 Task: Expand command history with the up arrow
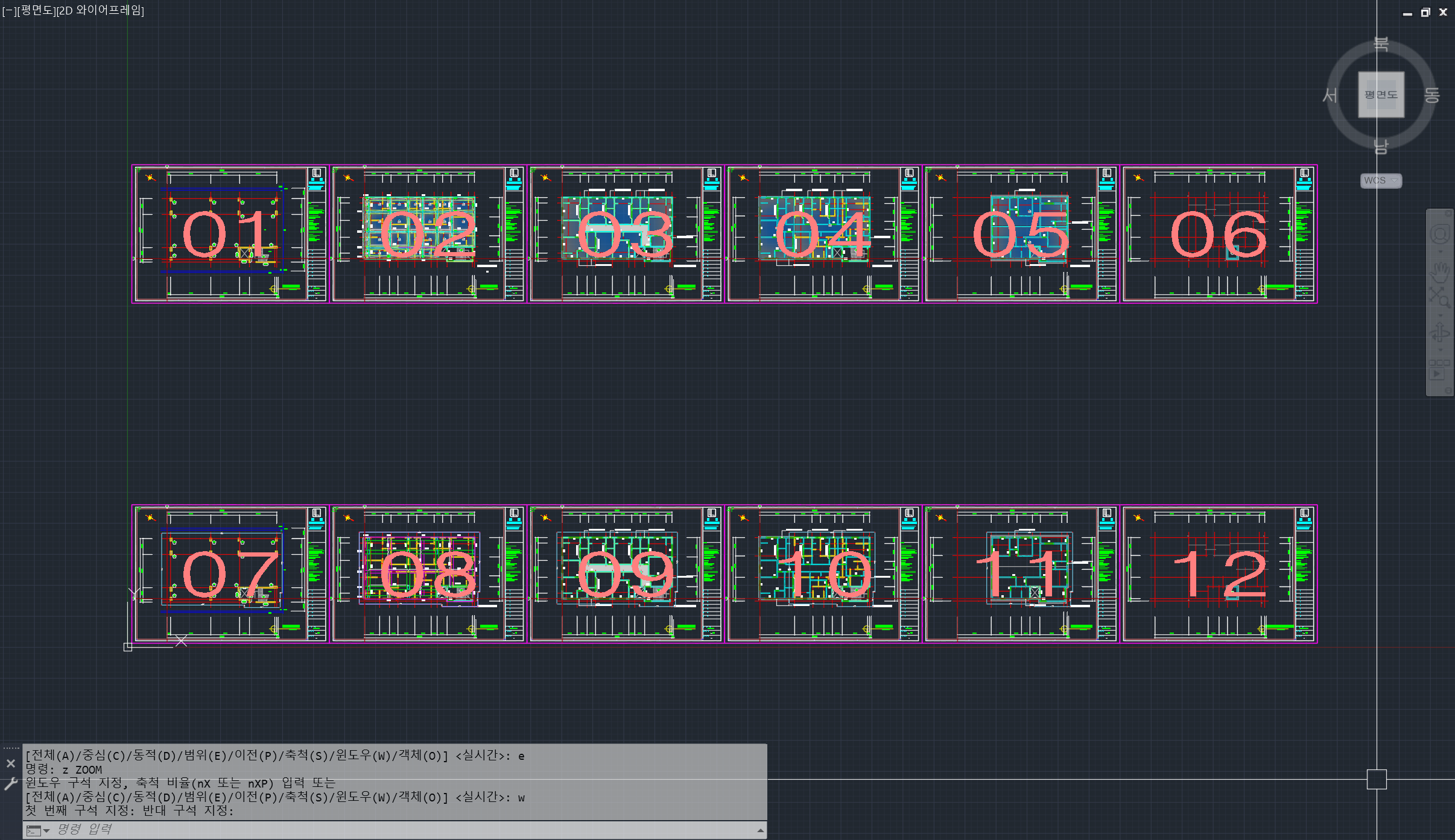coord(760,830)
